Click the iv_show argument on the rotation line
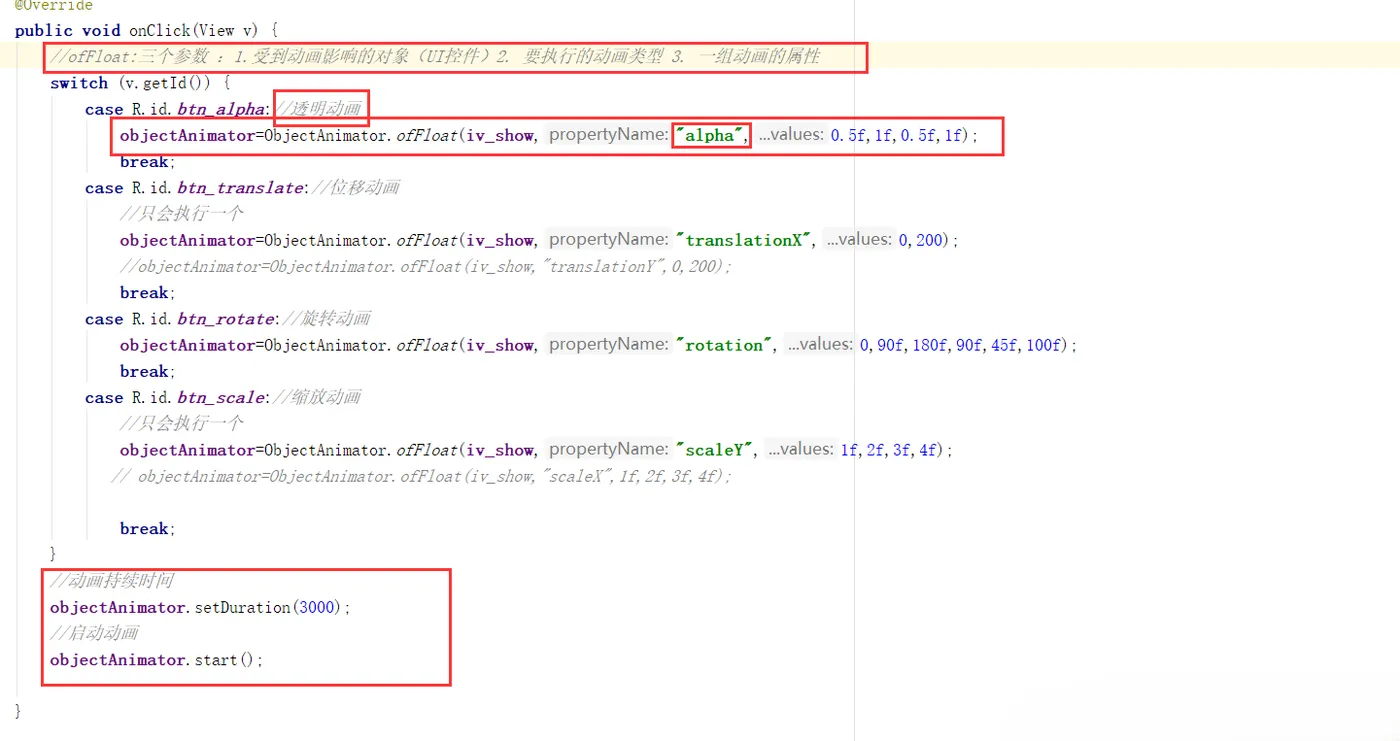 (x=502, y=345)
